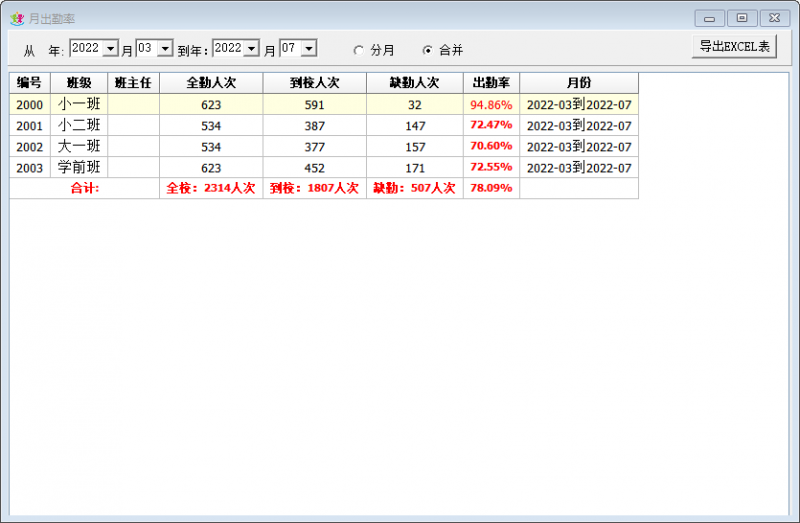This screenshot has height=523, width=800.
Task: Click the 编号 column header
Action: (30, 83)
